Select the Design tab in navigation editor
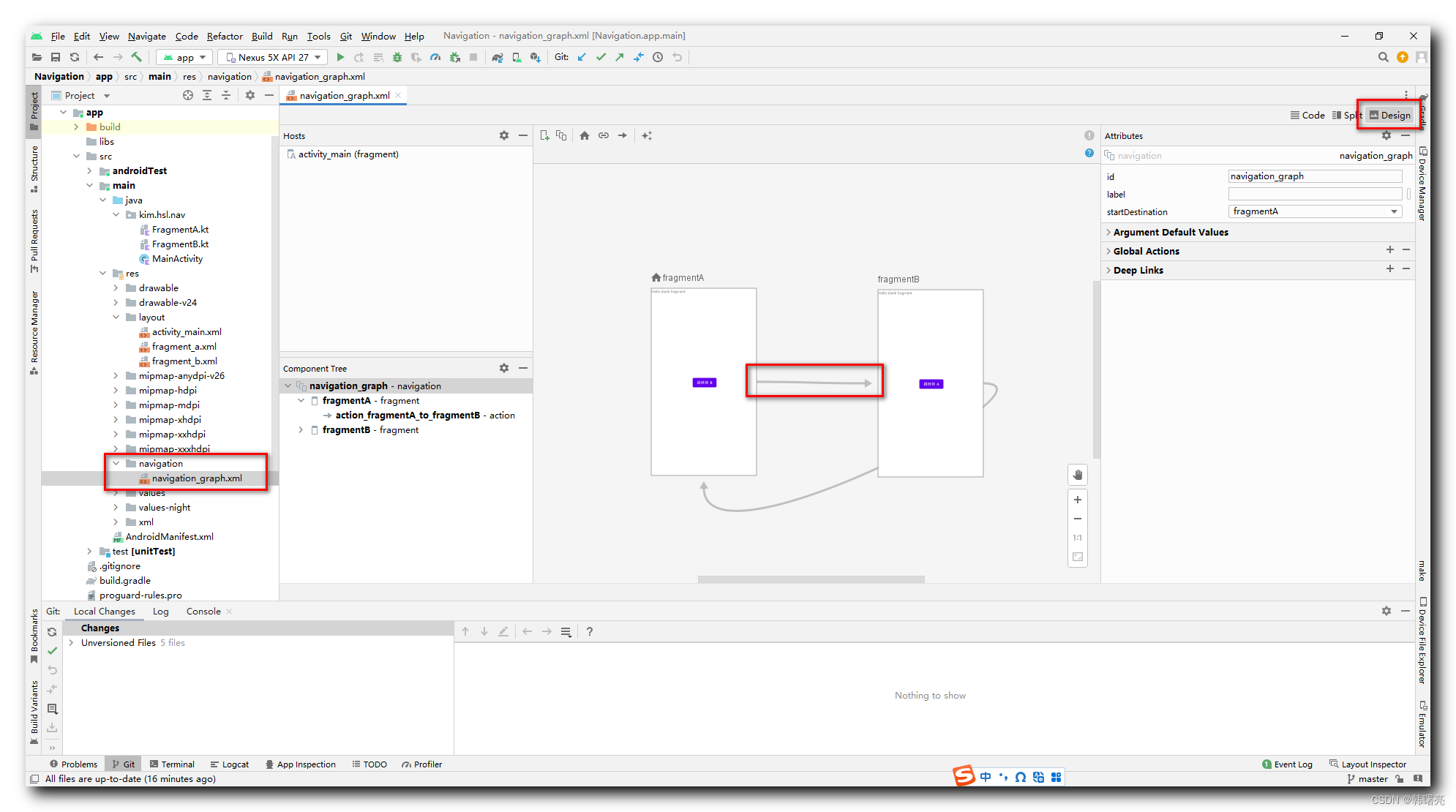The height and width of the screenshot is (812, 1456). (x=1393, y=114)
